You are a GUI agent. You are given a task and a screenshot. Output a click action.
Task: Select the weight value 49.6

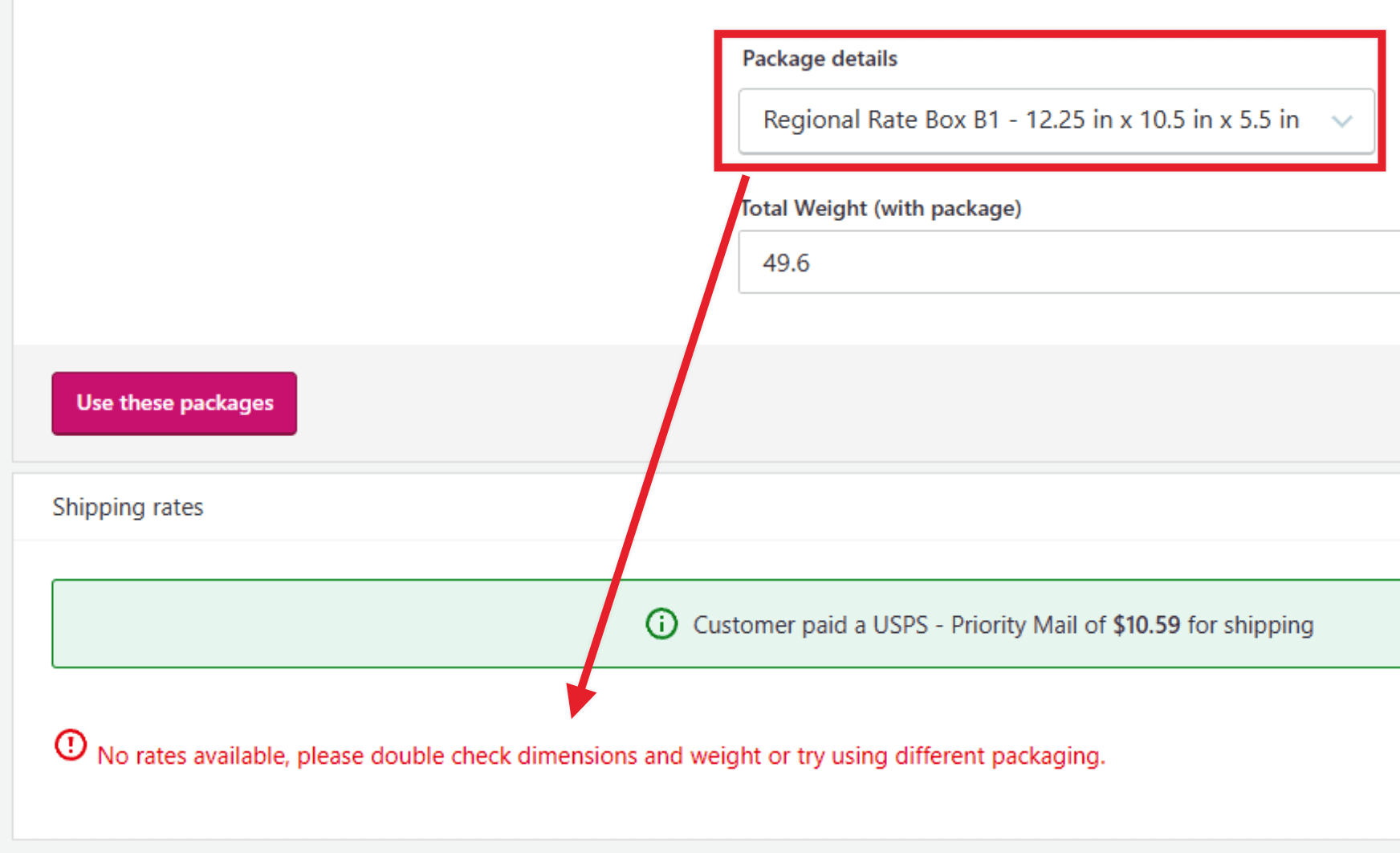click(786, 263)
